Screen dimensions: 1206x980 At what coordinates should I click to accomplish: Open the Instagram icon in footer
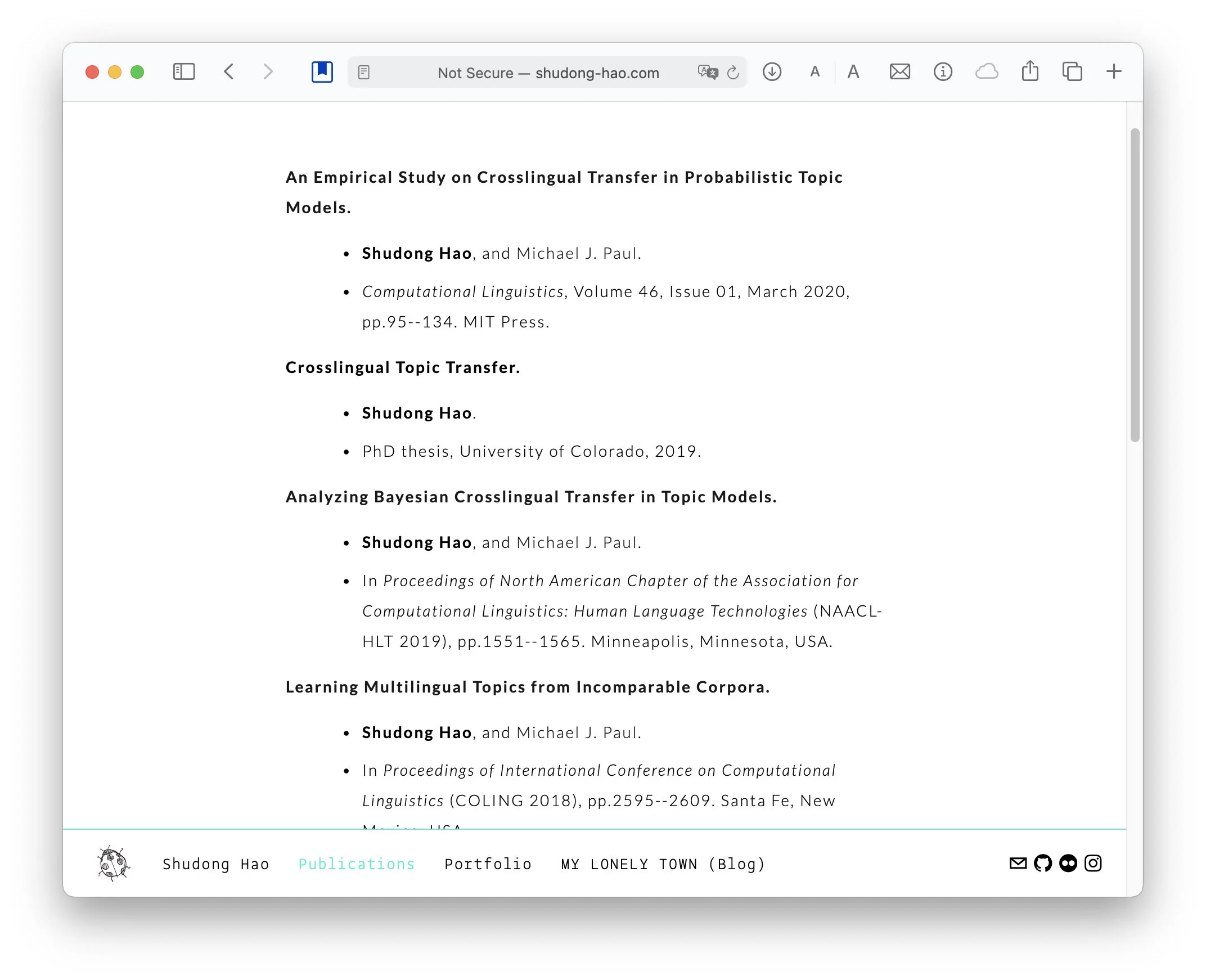(1092, 863)
